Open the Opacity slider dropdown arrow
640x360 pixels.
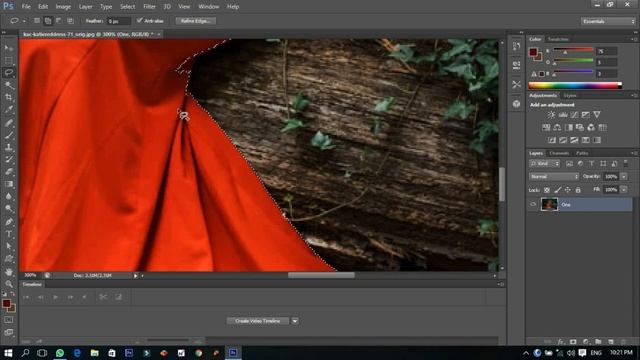624,177
